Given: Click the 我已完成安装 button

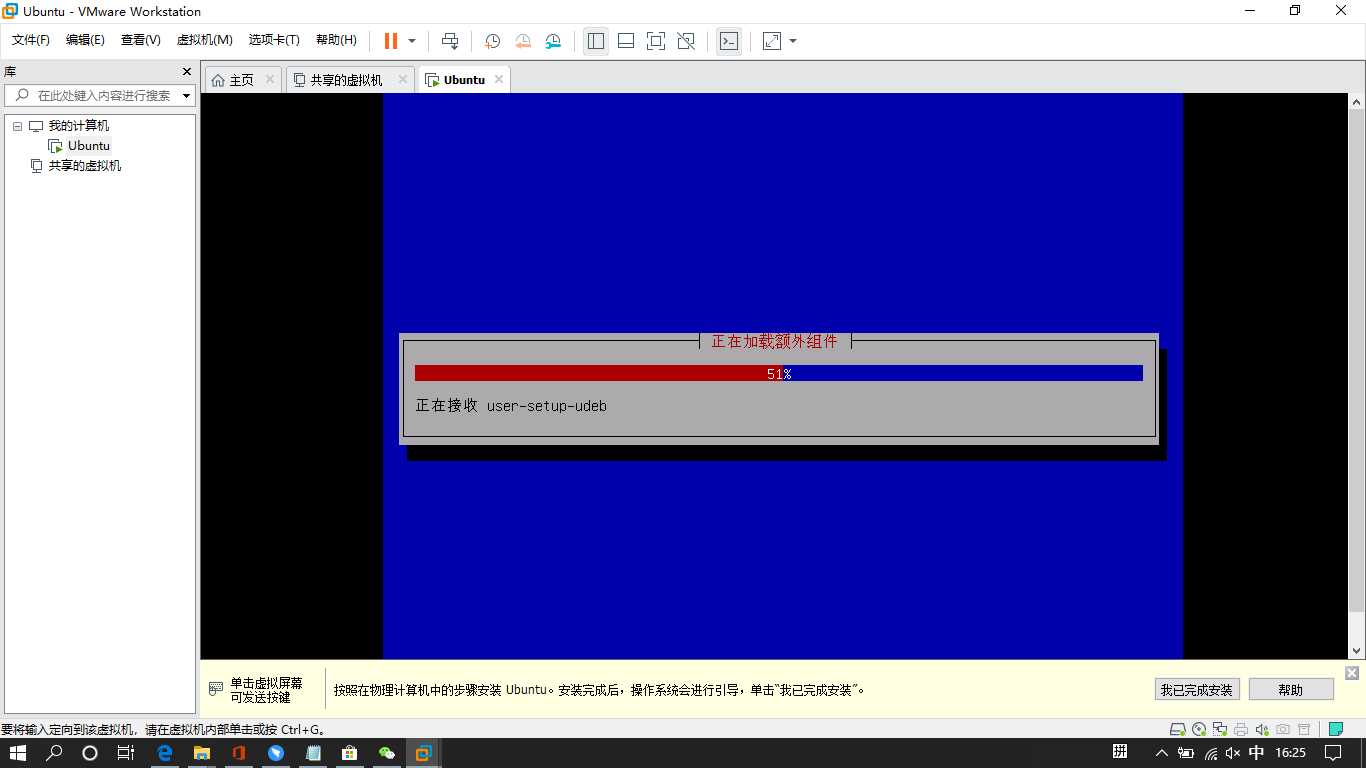Looking at the screenshot, I should tap(1197, 689).
